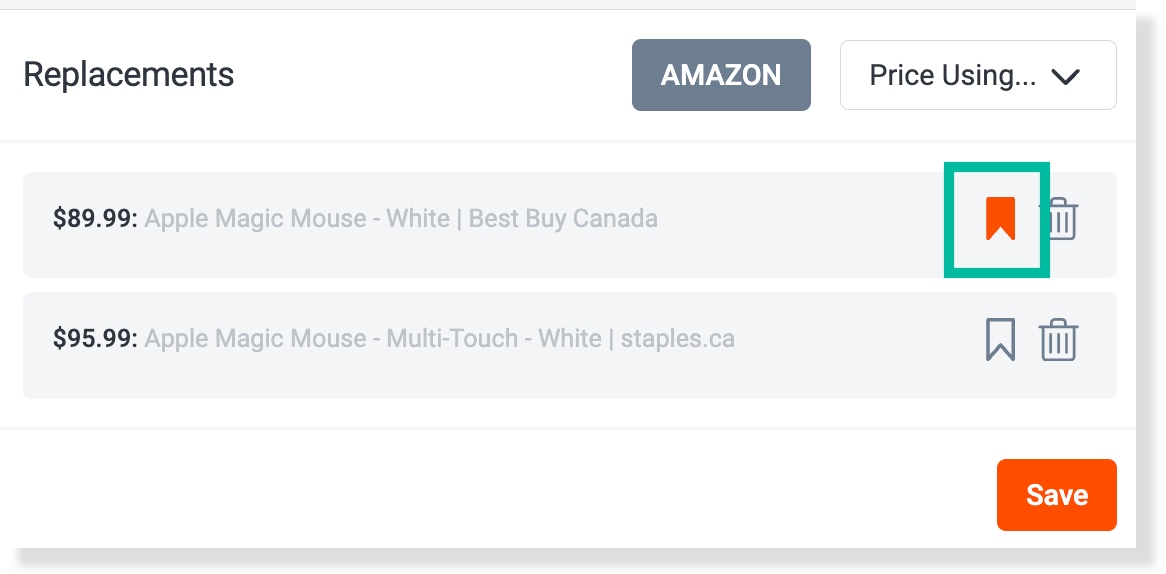Viewport: 1166px width, 574px height.
Task: Remove the $95.99 staples.ca replacement
Action: pos(1058,340)
